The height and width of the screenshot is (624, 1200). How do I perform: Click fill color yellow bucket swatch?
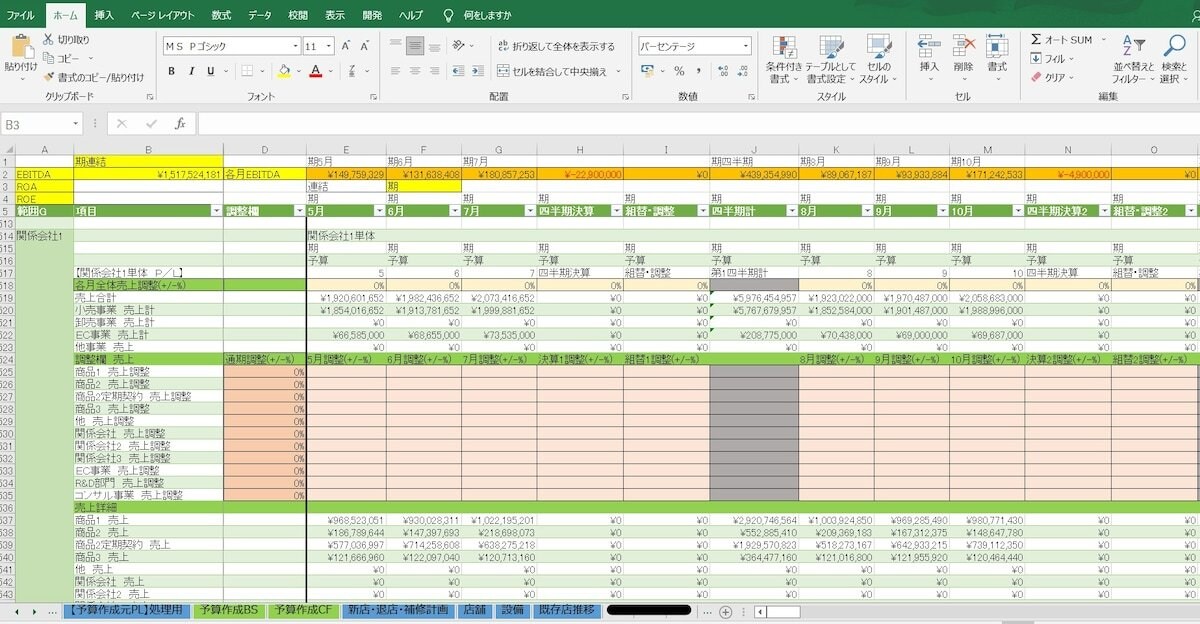(x=284, y=71)
